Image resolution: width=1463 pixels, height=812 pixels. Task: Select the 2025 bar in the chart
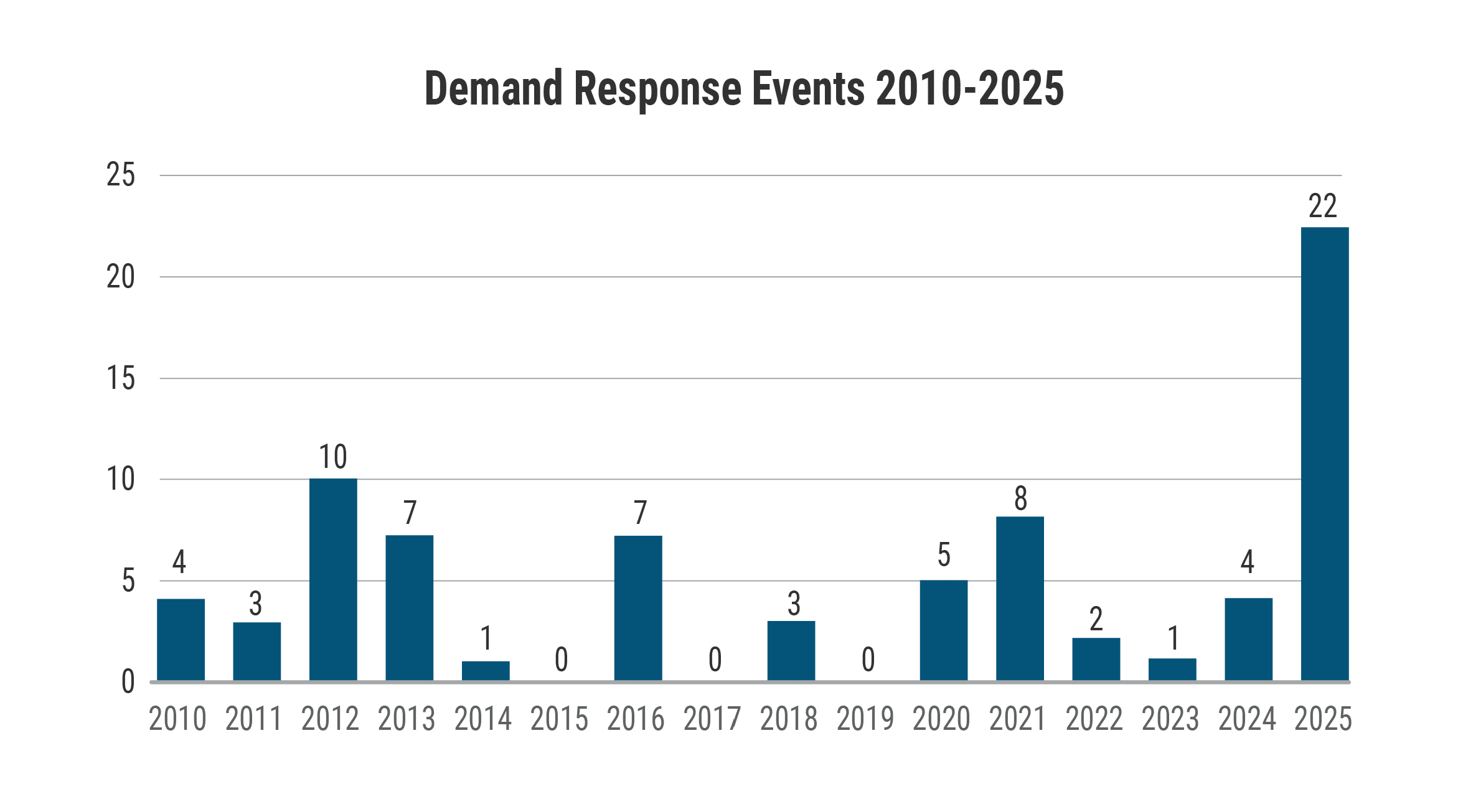pos(1325,454)
